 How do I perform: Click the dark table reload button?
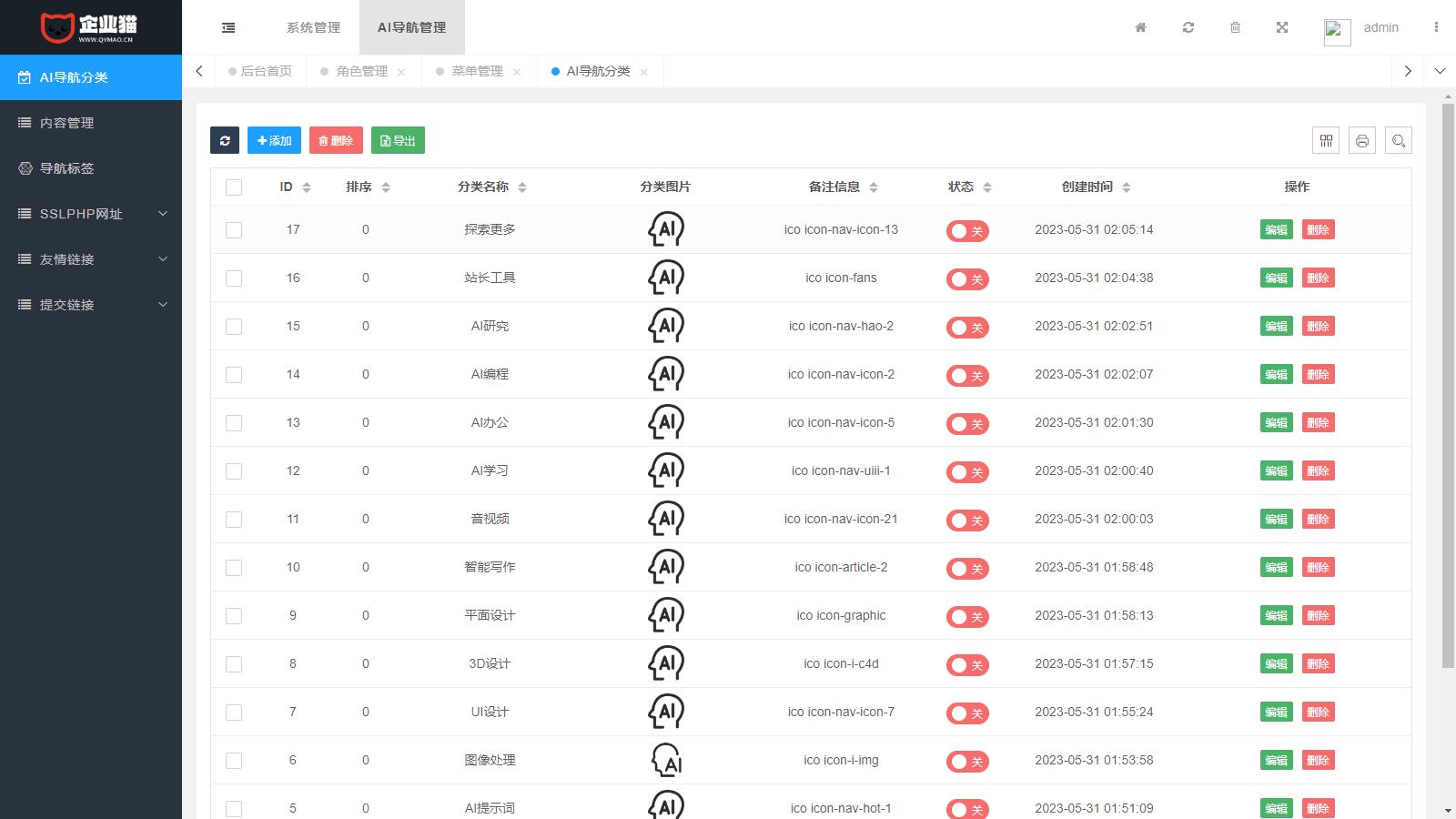click(225, 140)
